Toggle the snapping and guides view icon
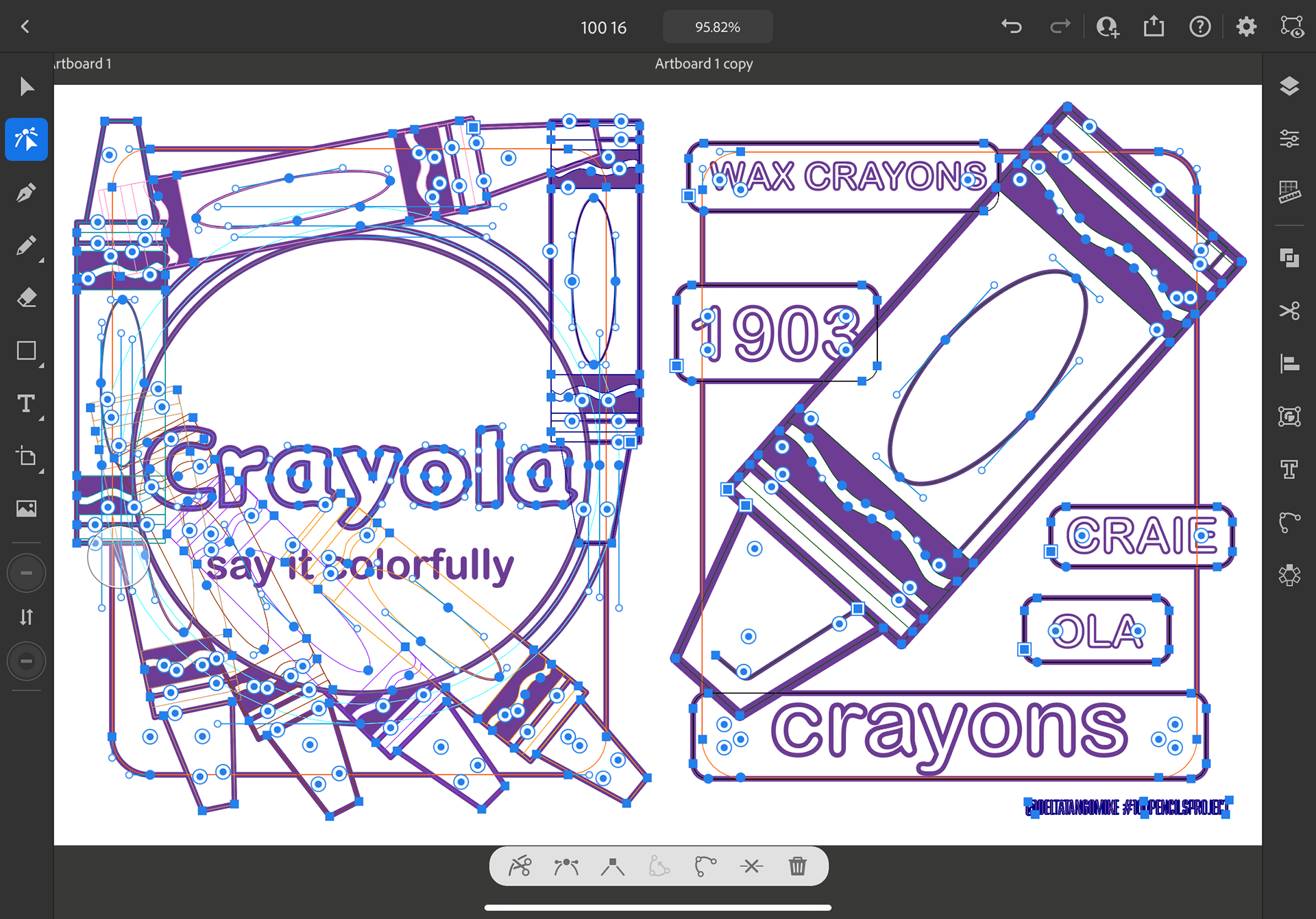This screenshot has width=1316, height=919. point(1292,27)
